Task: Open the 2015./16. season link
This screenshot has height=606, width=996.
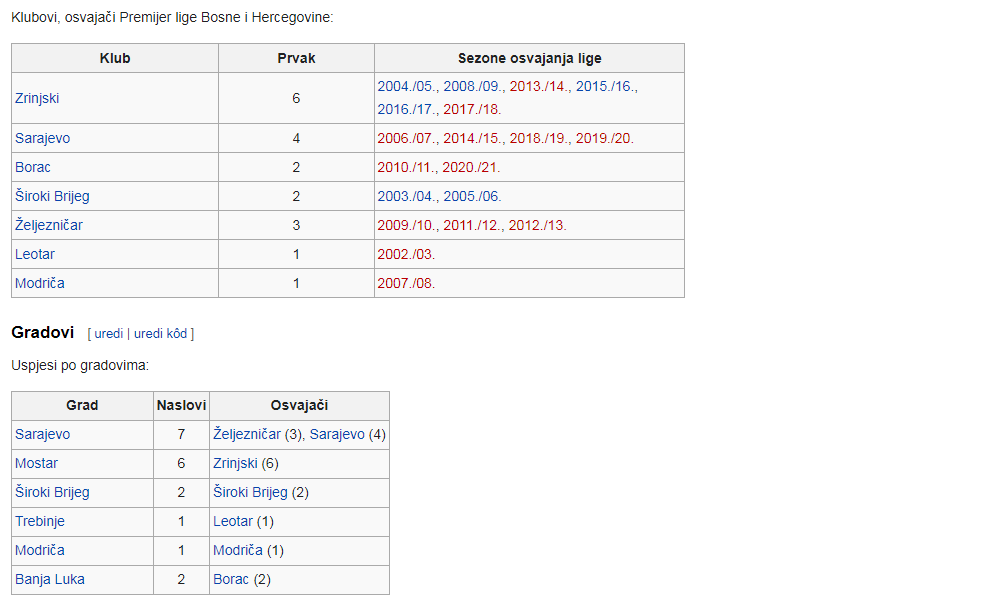Action: coord(605,86)
